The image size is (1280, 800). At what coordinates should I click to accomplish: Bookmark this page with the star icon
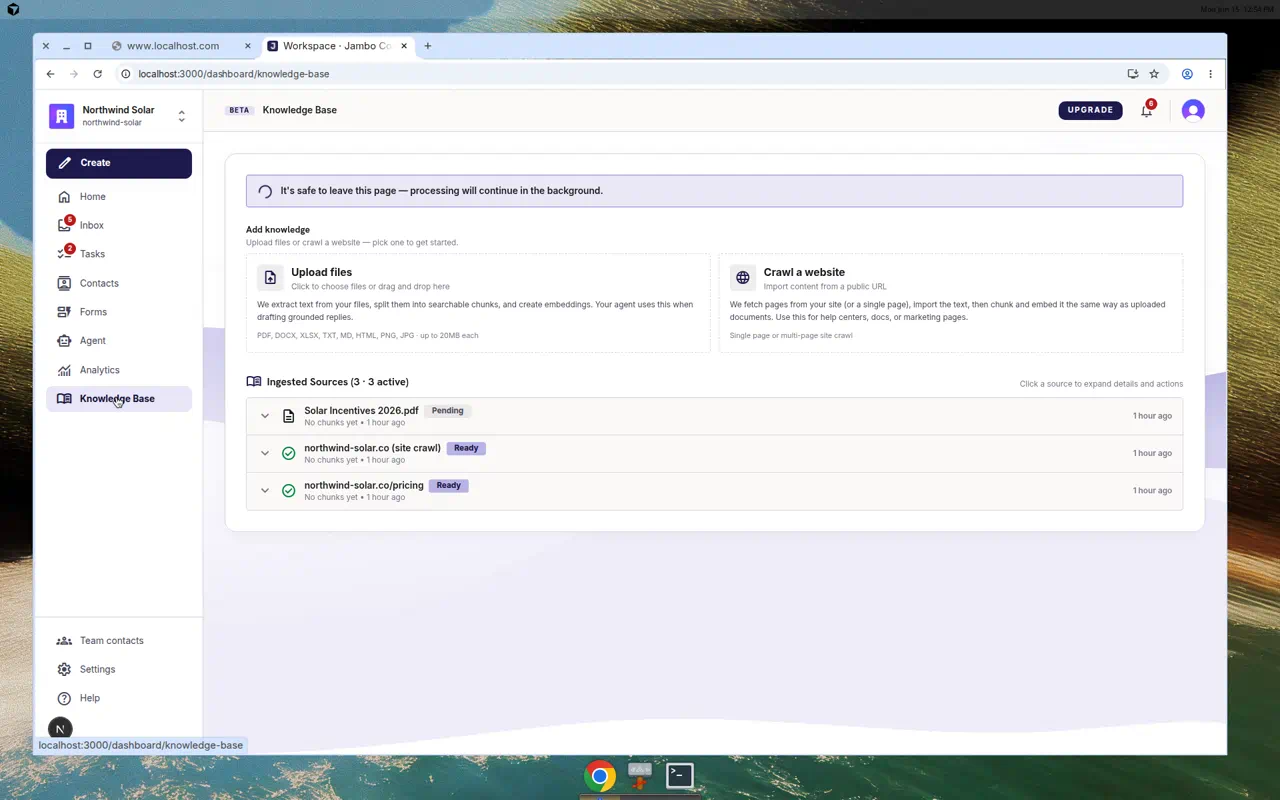1154,74
